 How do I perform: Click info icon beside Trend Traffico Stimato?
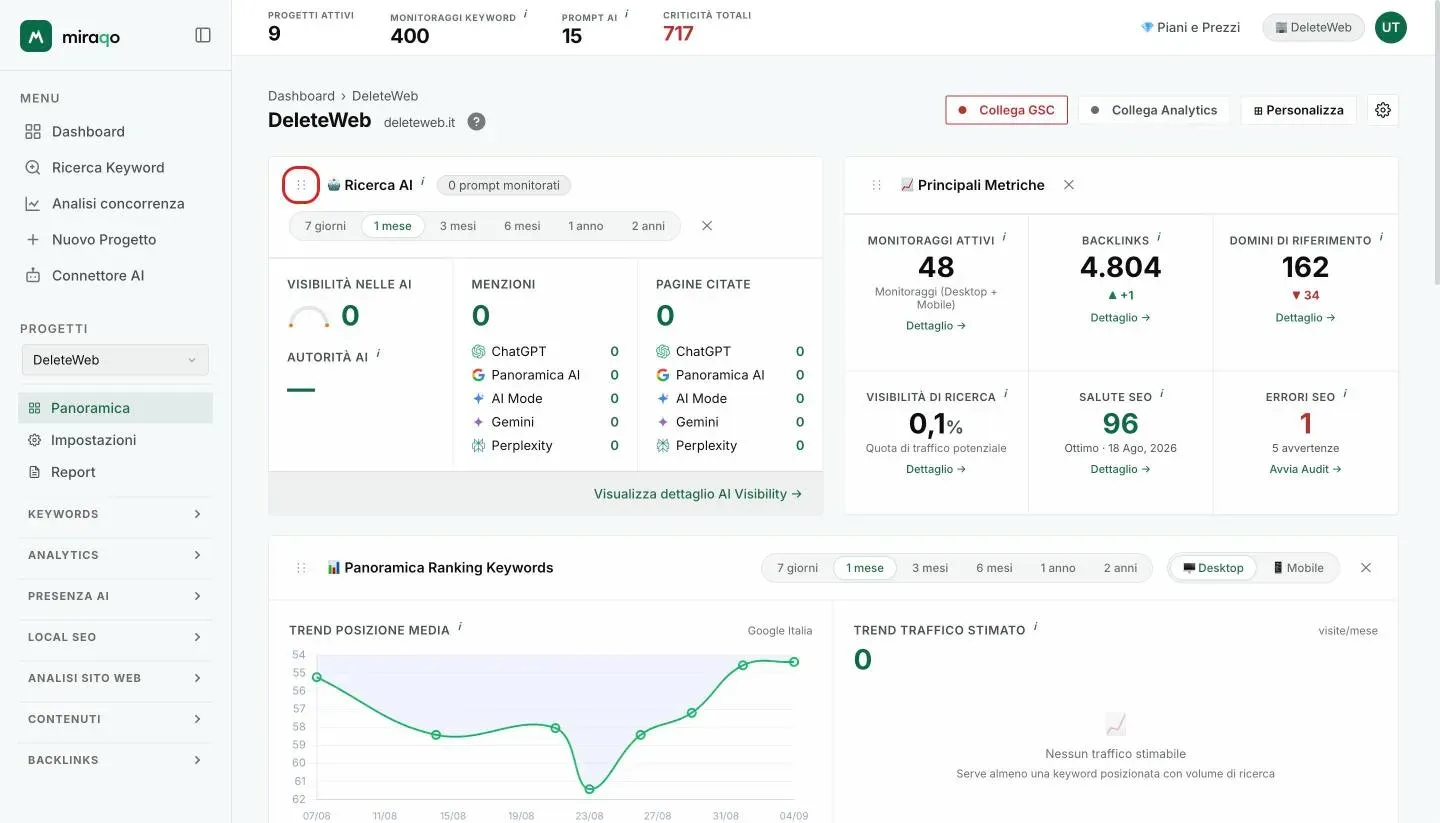point(1035,627)
